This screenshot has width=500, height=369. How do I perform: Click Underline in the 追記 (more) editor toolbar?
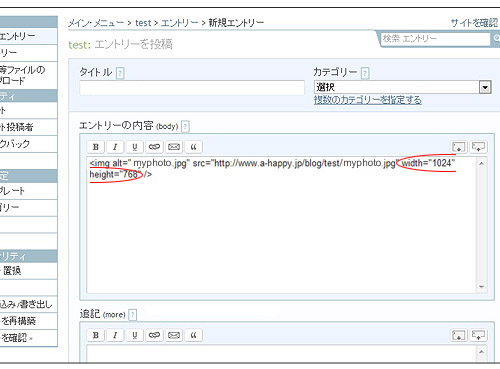[135, 335]
